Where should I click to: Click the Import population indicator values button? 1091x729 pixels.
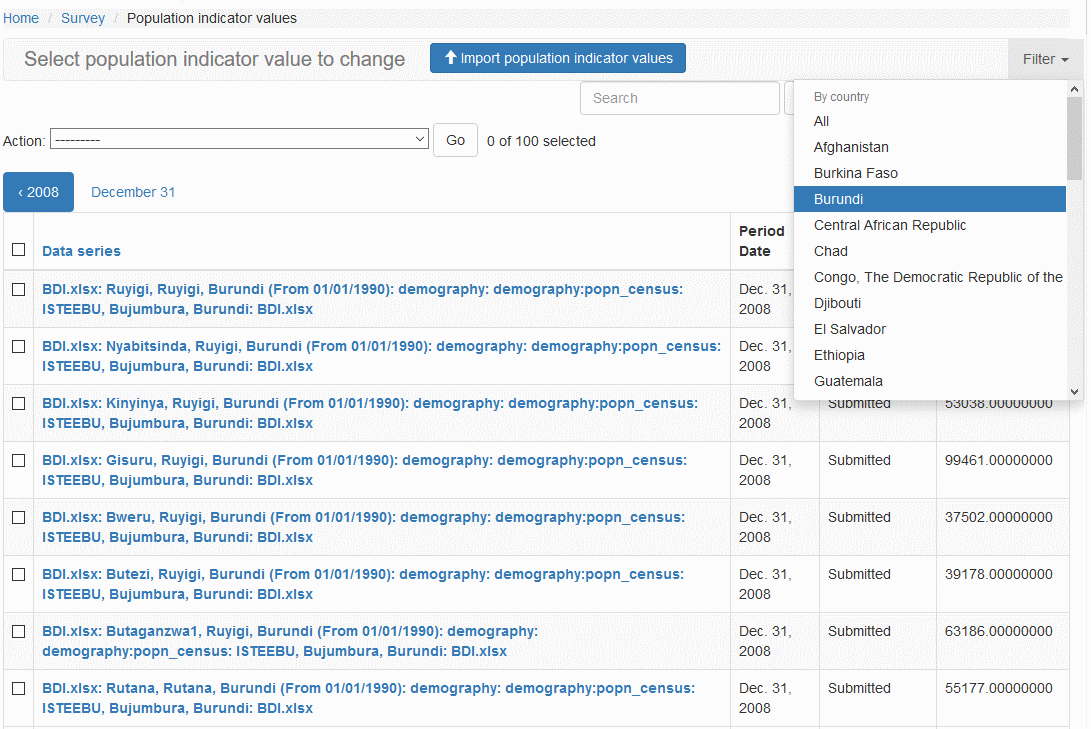[558, 58]
